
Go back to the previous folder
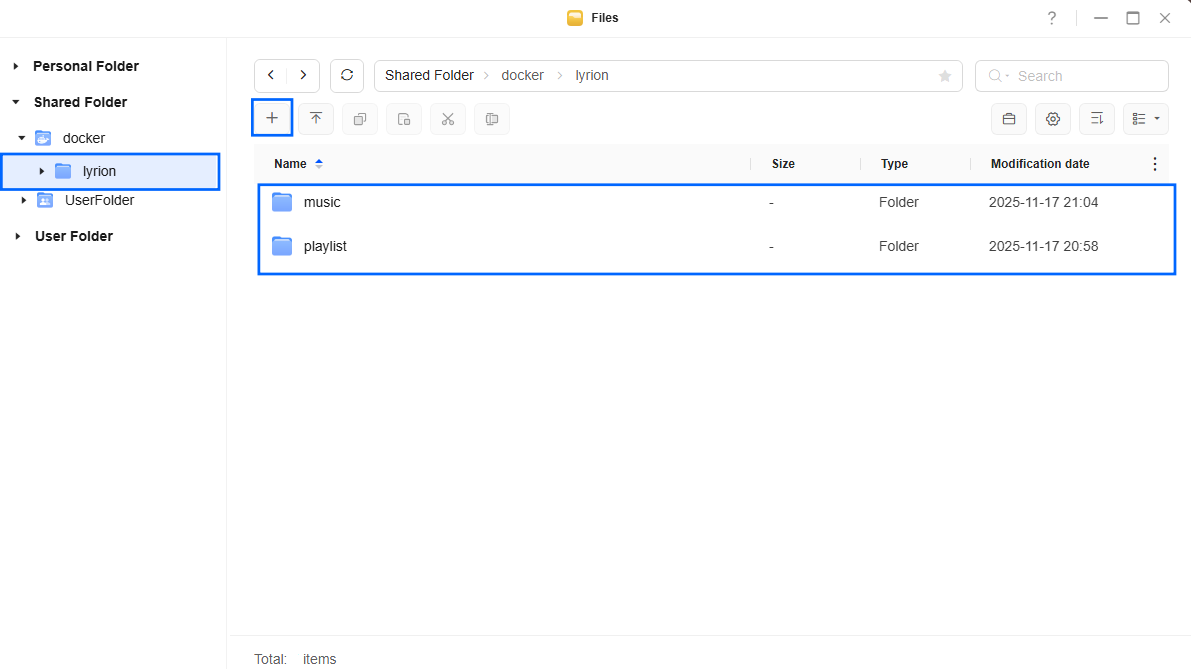coord(271,76)
